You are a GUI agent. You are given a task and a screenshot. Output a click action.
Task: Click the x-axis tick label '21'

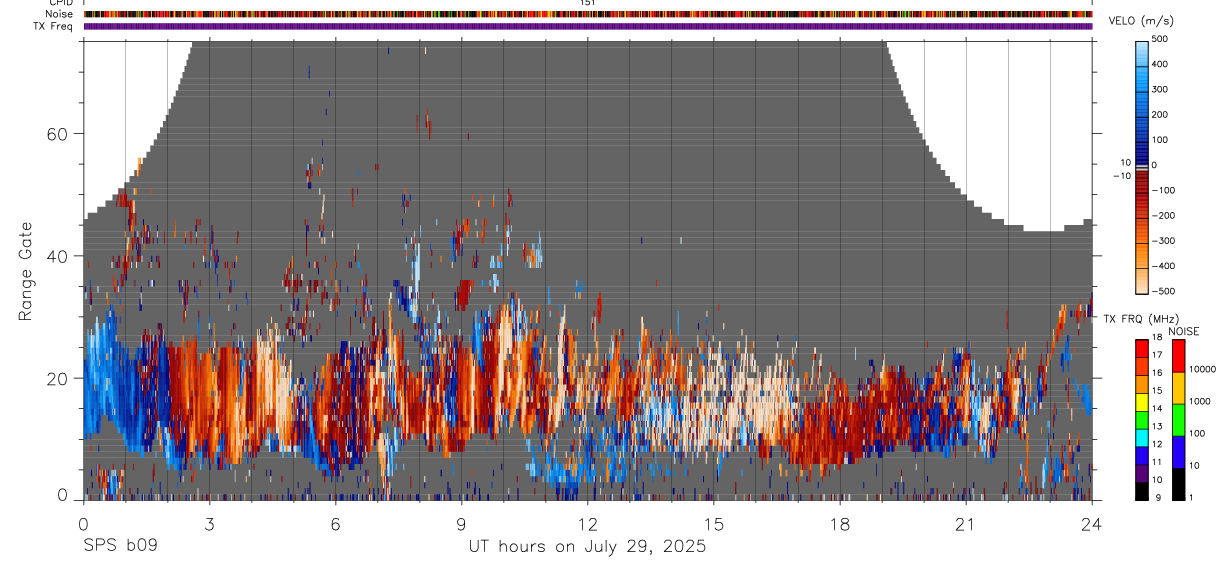click(x=965, y=524)
